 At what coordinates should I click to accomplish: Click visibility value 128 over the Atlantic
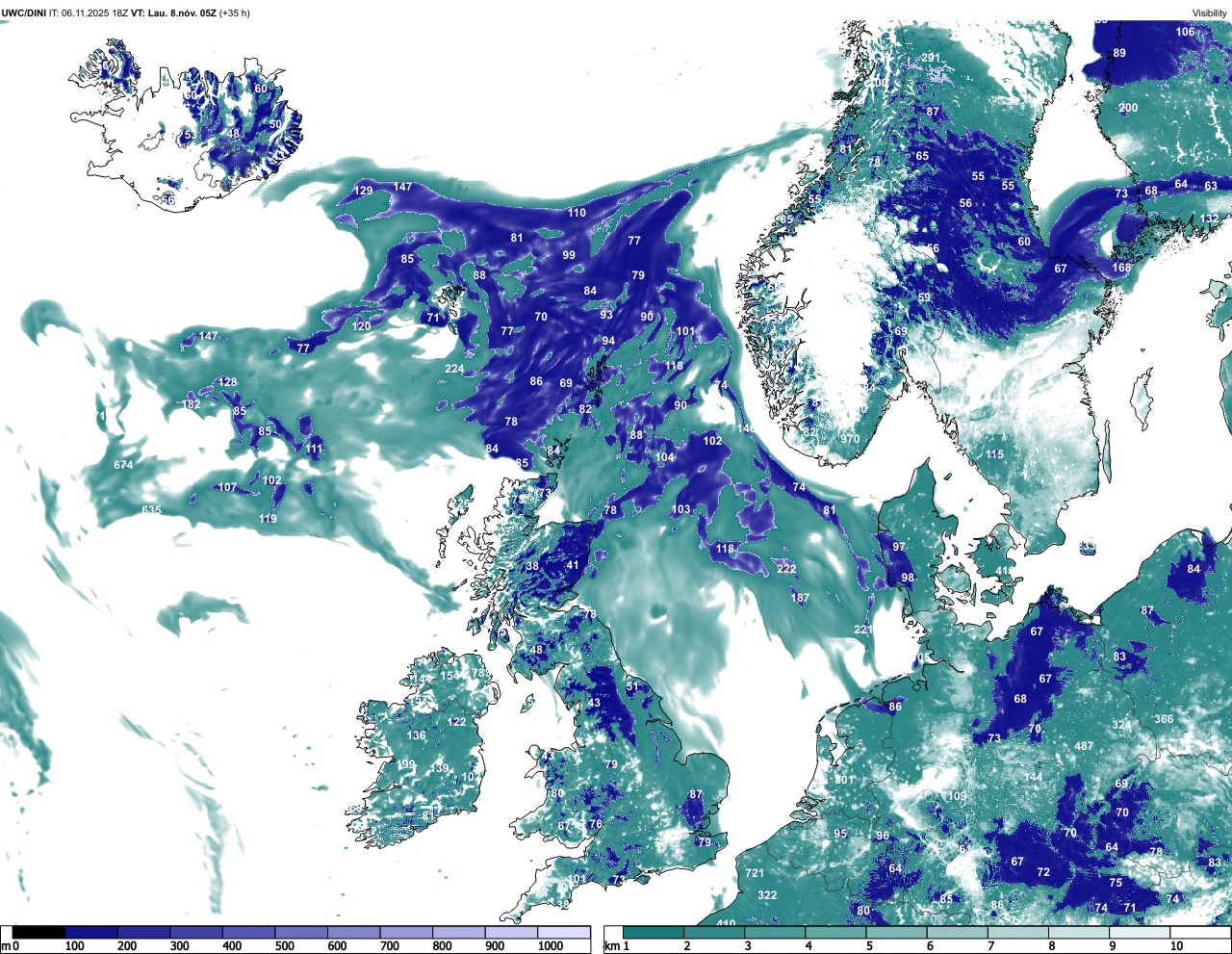[x=227, y=382]
